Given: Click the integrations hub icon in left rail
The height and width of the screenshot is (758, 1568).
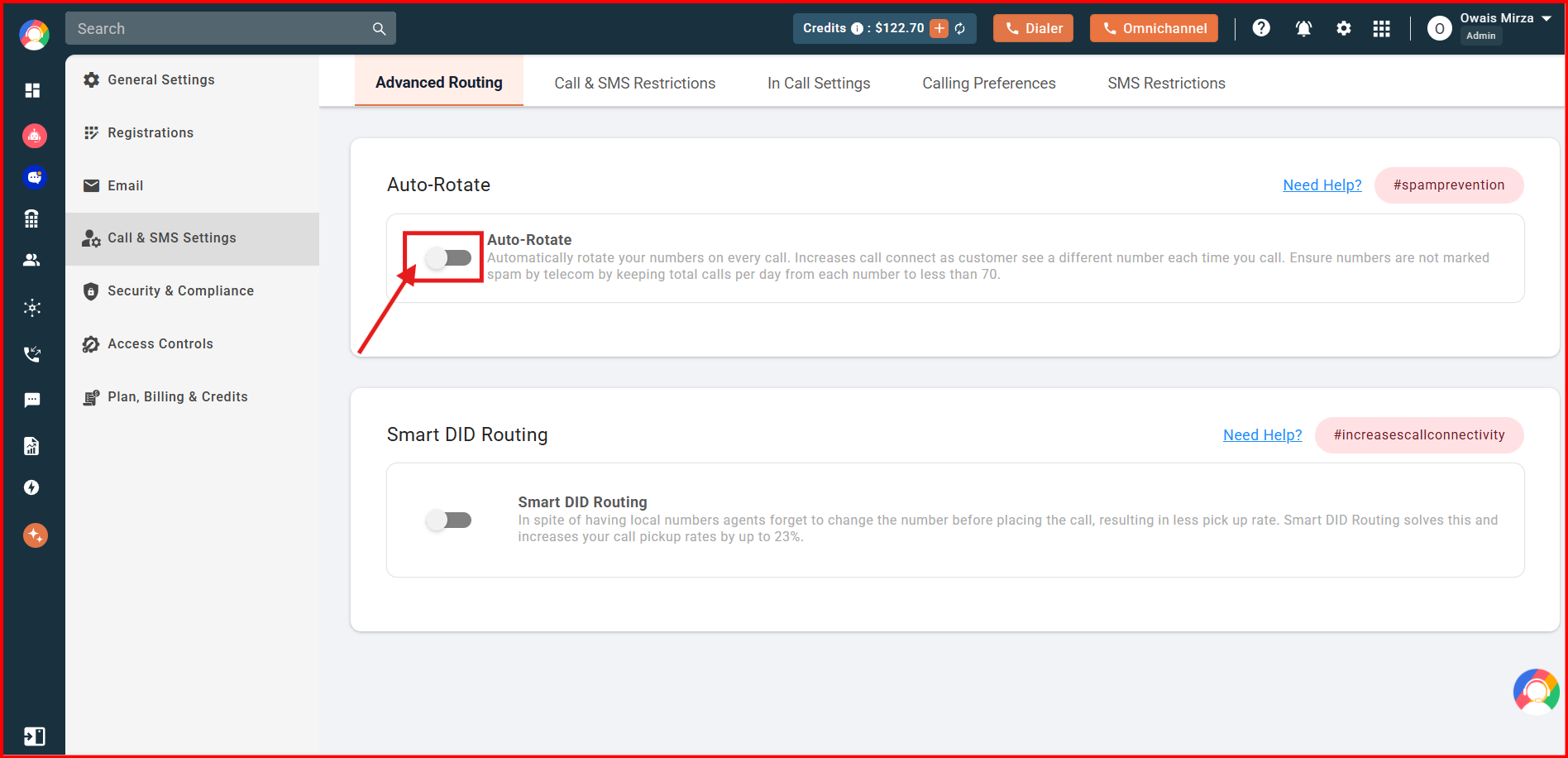Looking at the screenshot, I should (x=32, y=308).
